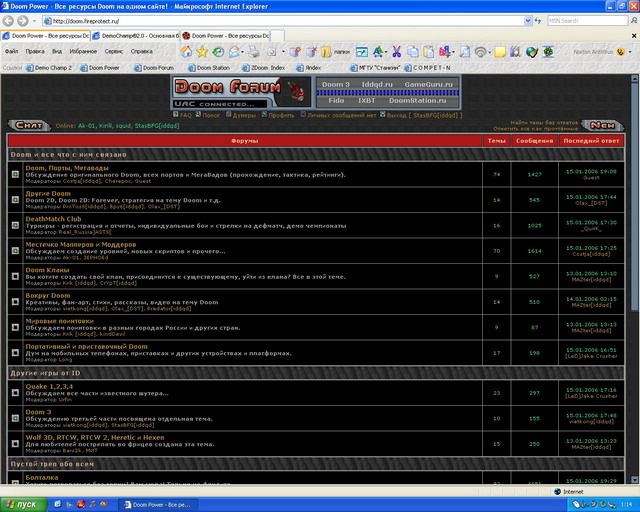Image resolution: width=640 pixels, height=512 pixels.
Task: Click the Chat button on the forum
Action: 29,126
